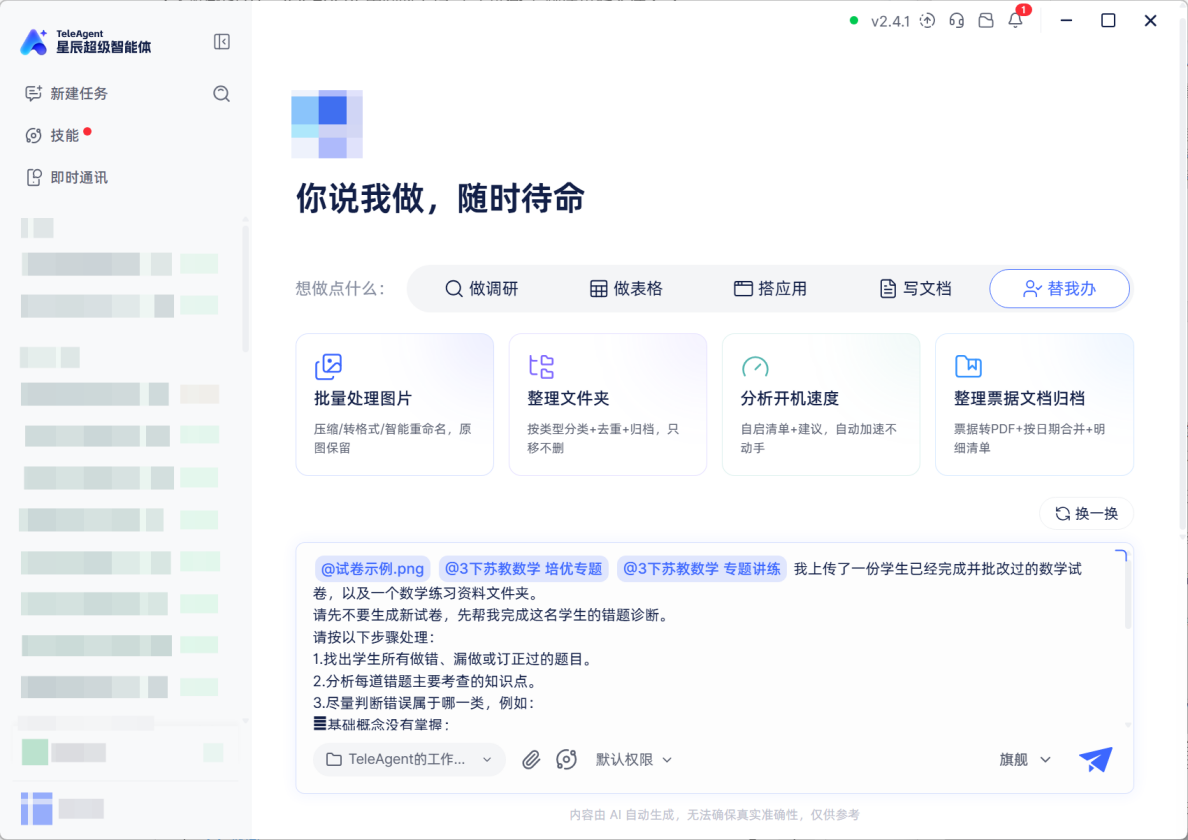Click the folder tree icon on 整理文件夹 card
The height and width of the screenshot is (840, 1188).
coord(541,367)
